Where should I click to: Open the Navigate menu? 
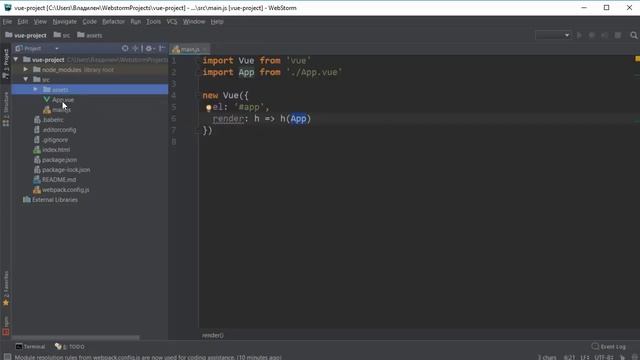tap(64, 22)
